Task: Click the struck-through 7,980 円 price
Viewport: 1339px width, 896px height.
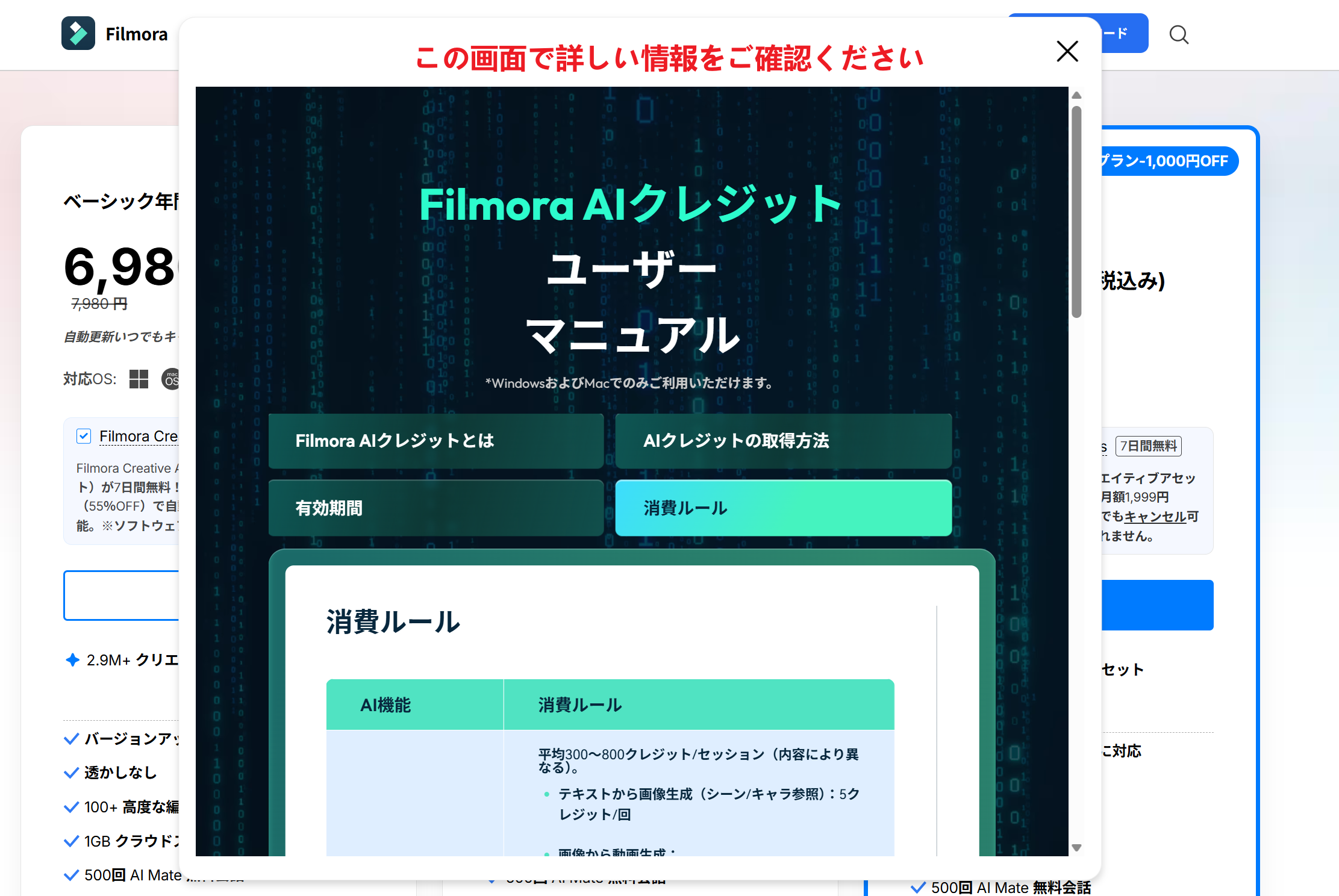Action: pos(99,304)
